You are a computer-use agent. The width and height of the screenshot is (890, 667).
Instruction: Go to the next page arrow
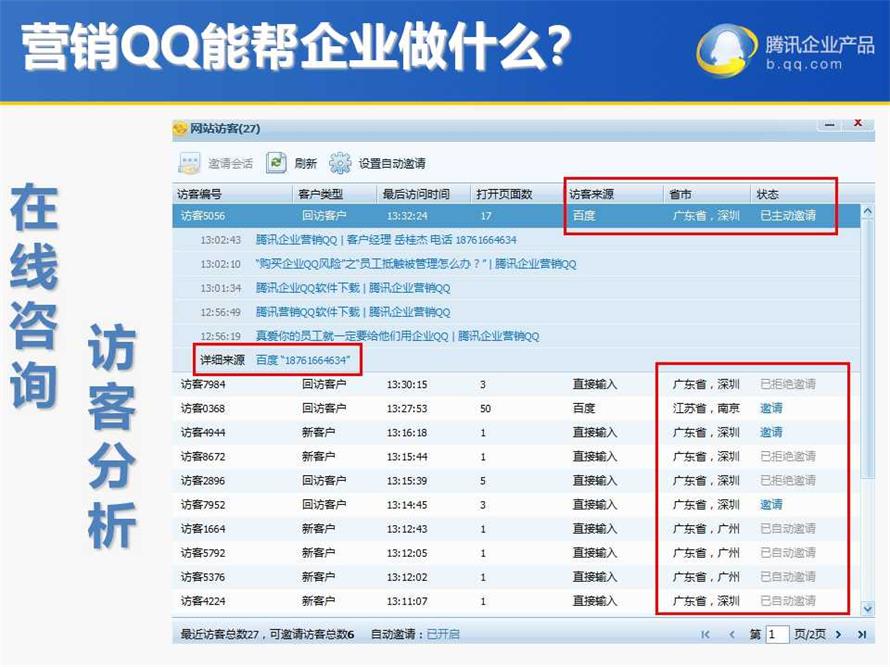tap(836, 634)
